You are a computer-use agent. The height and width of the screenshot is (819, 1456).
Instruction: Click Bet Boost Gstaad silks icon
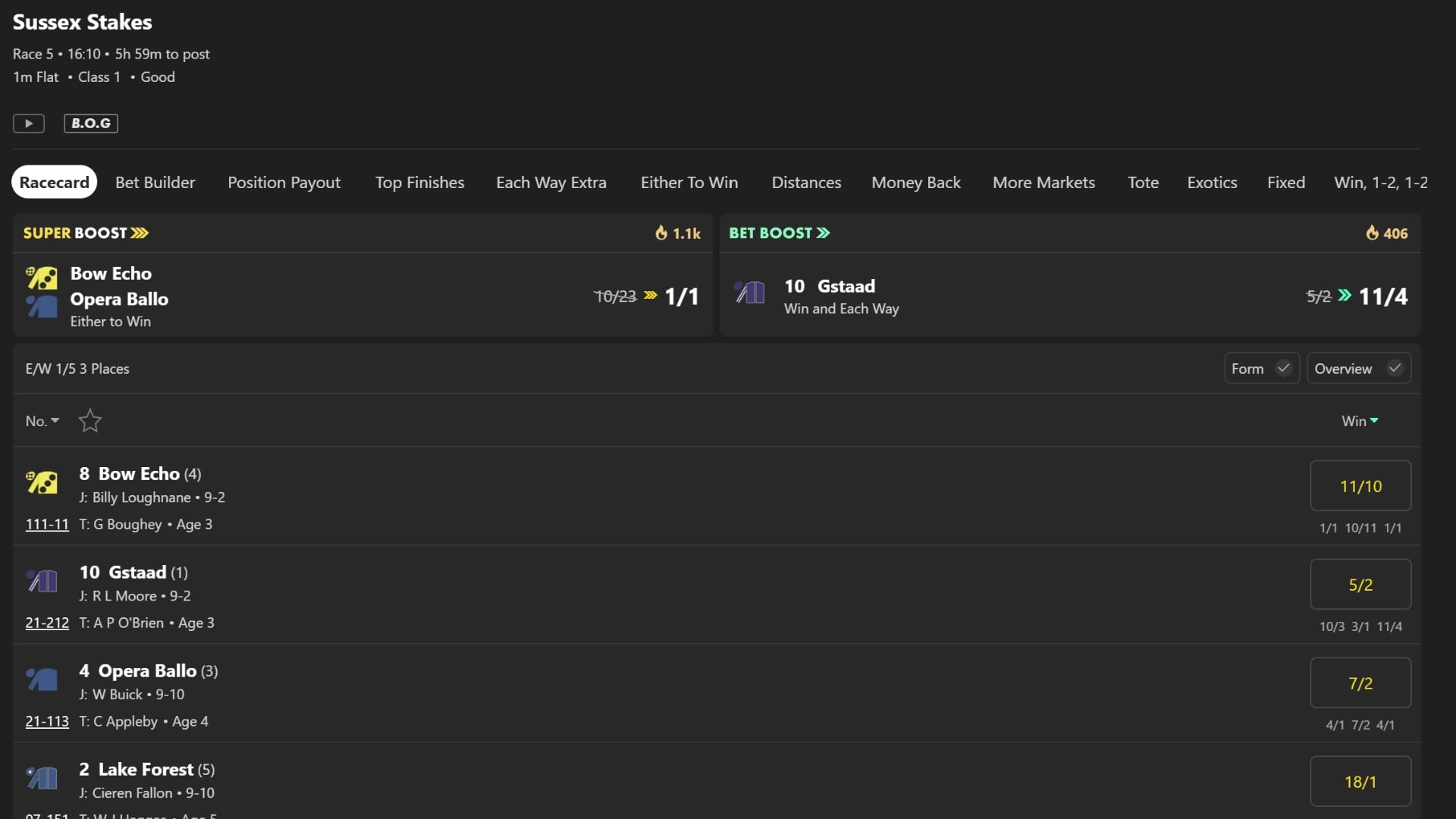click(749, 292)
